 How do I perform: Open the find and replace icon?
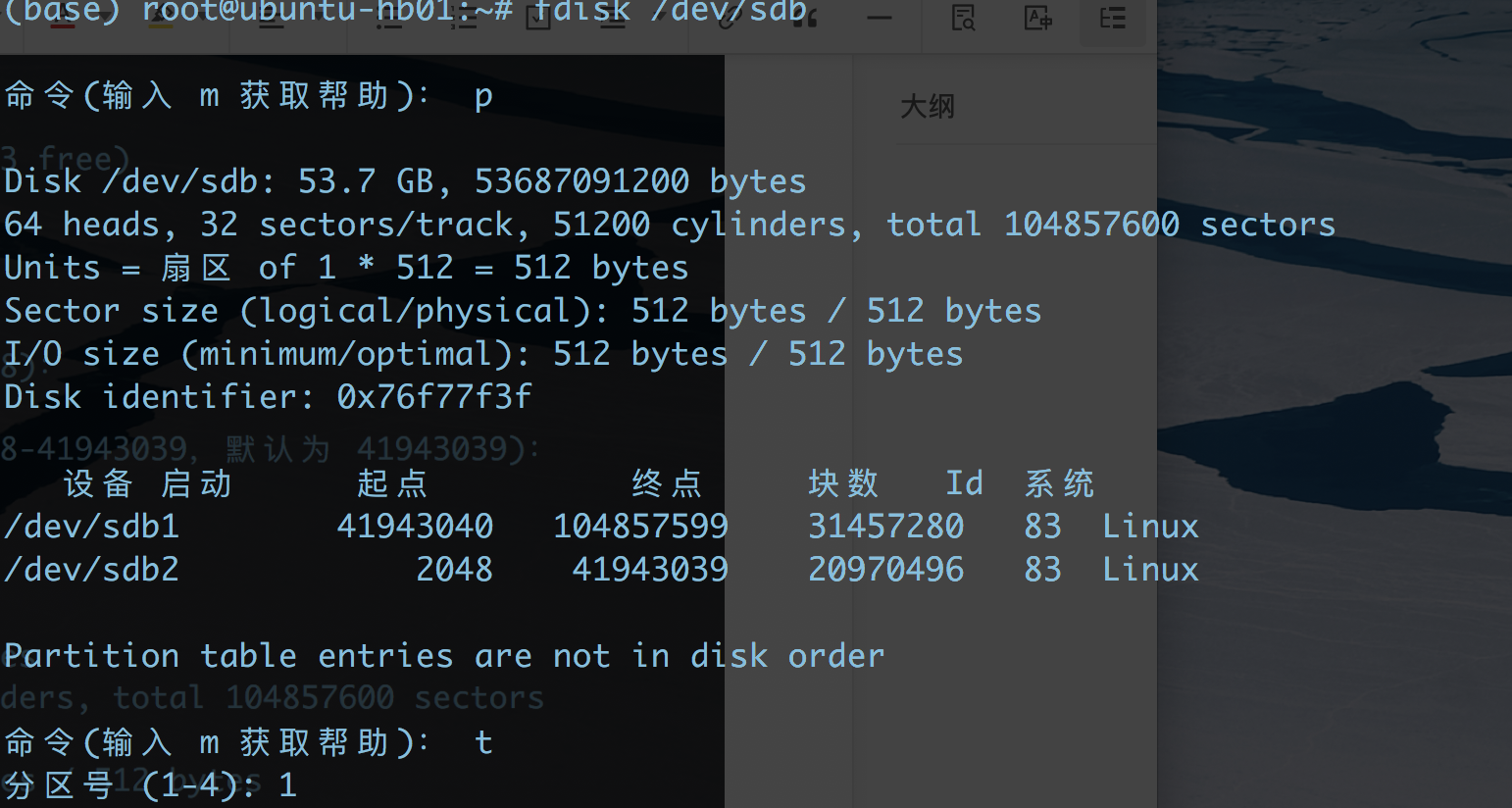(963, 18)
